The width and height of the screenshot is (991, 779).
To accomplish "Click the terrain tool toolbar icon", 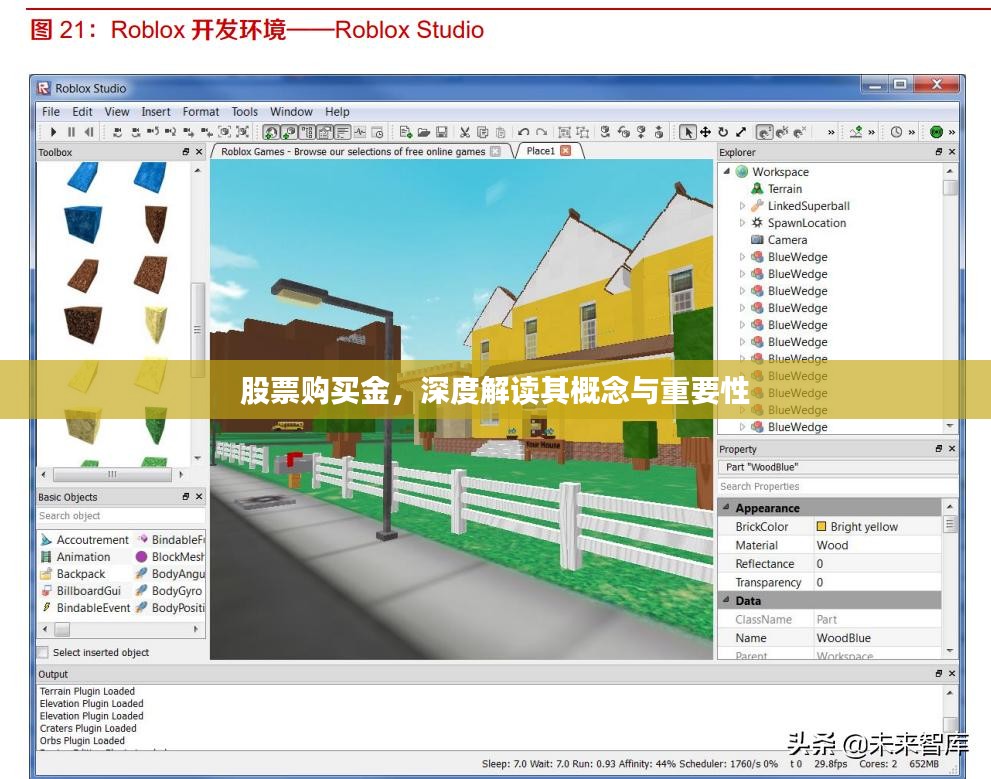I will [856, 132].
